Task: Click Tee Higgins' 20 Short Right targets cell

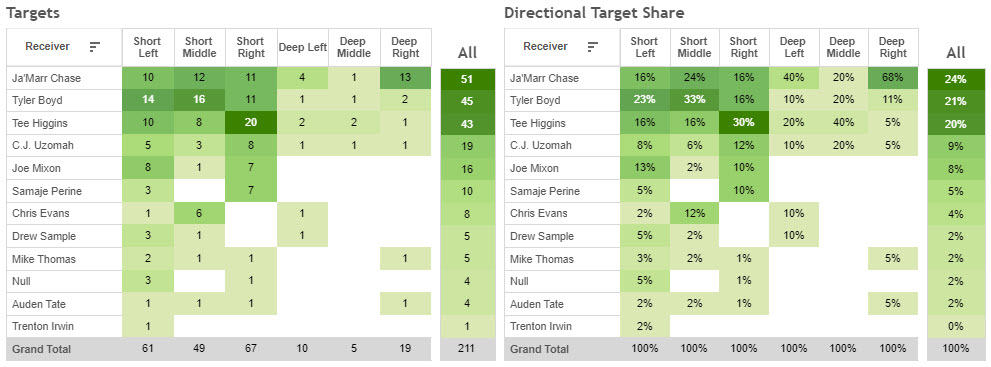Action: click(x=250, y=123)
